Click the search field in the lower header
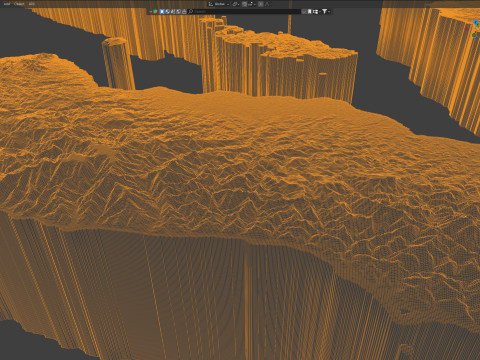 (246, 12)
